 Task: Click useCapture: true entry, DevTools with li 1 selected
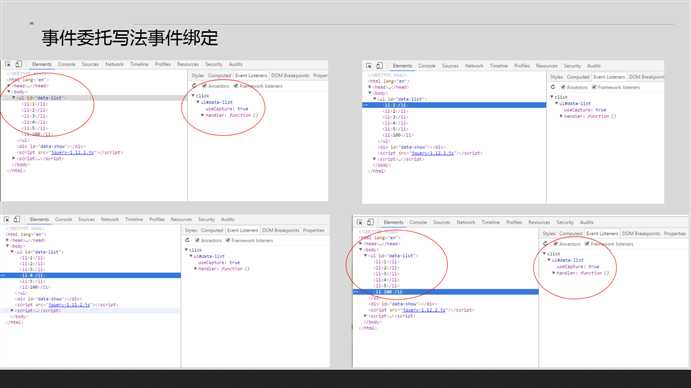coord(585,110)
